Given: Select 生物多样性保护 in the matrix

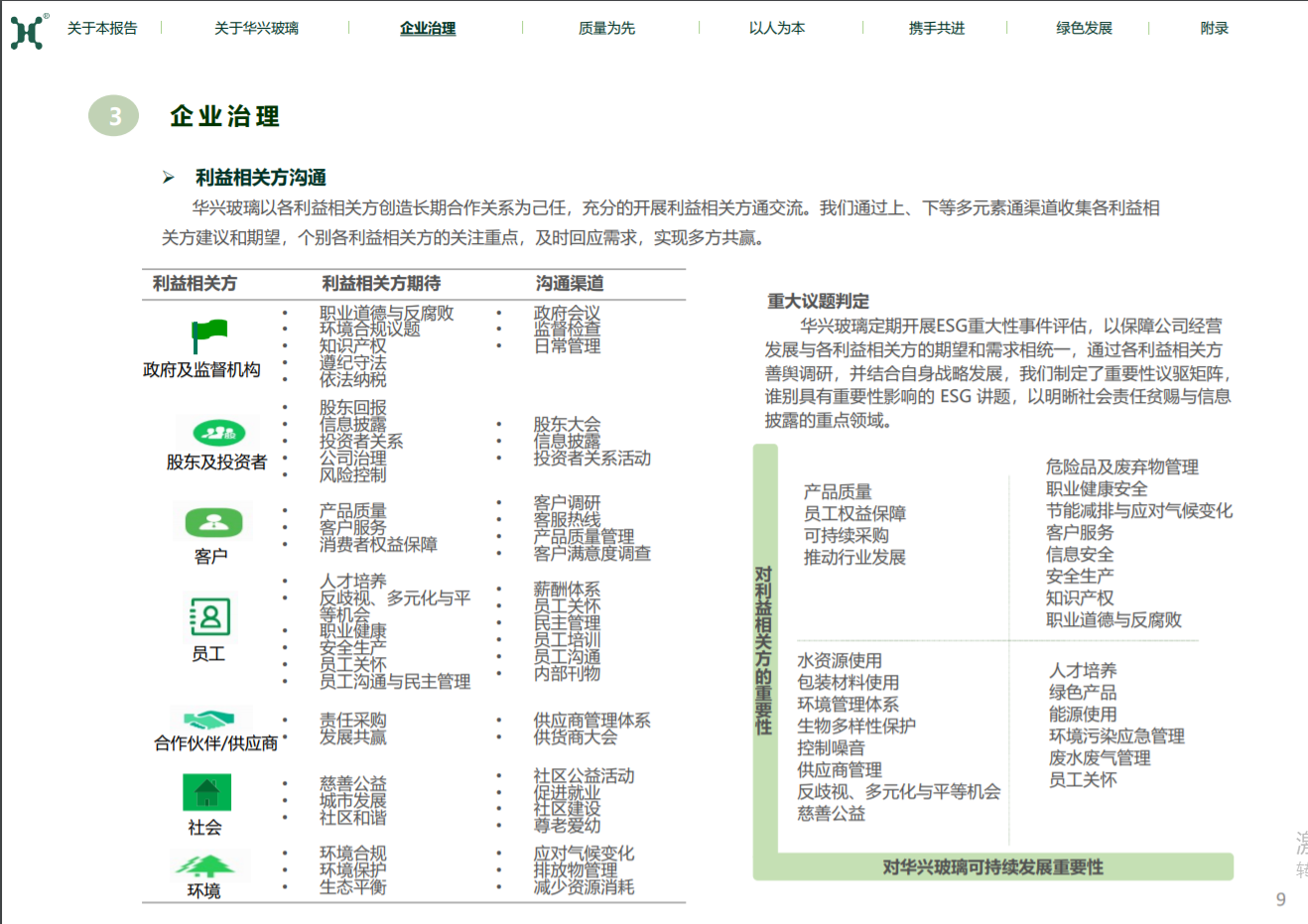Looking at the screenshot, I should point(856,726).
